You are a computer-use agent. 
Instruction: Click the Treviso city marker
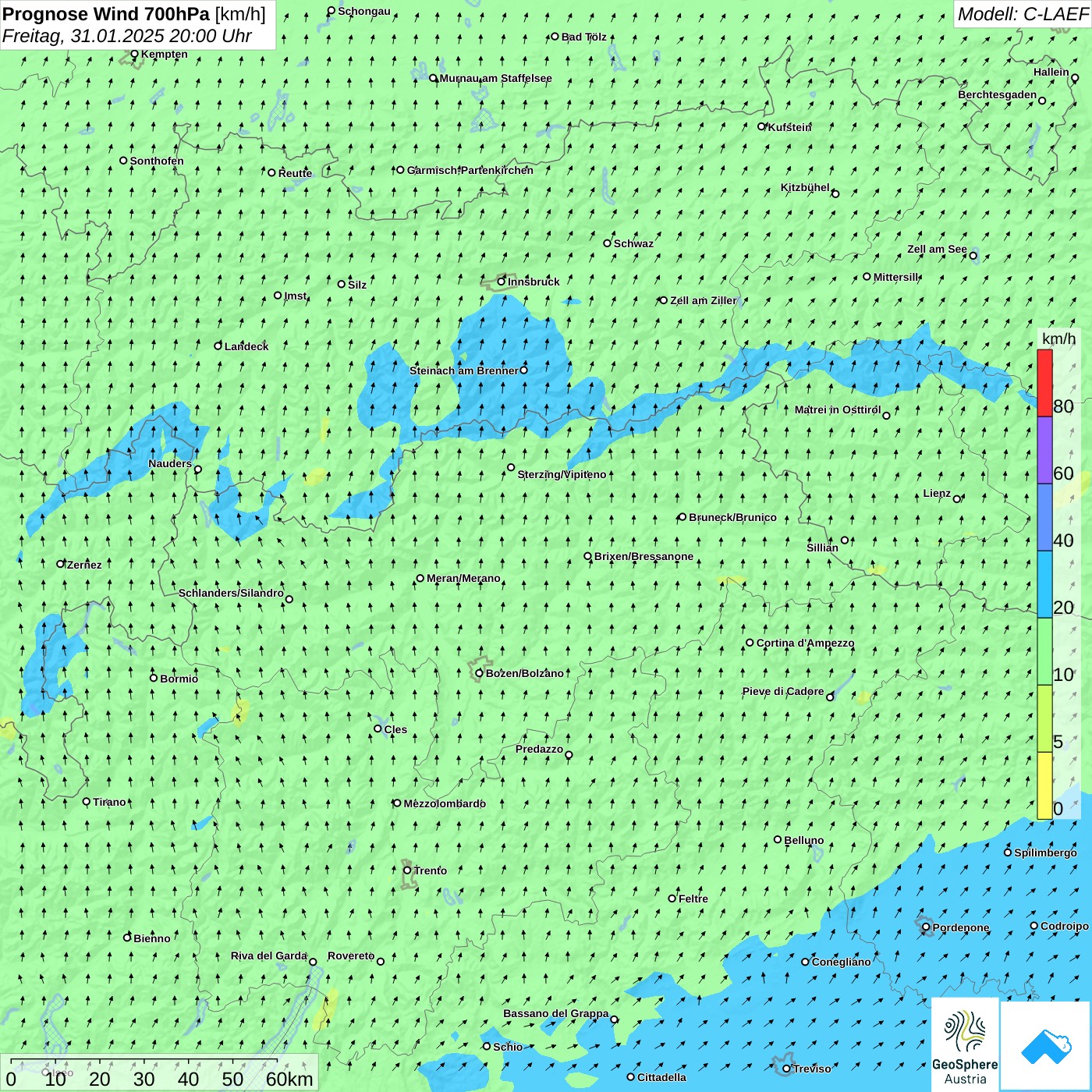(786, 1069)
